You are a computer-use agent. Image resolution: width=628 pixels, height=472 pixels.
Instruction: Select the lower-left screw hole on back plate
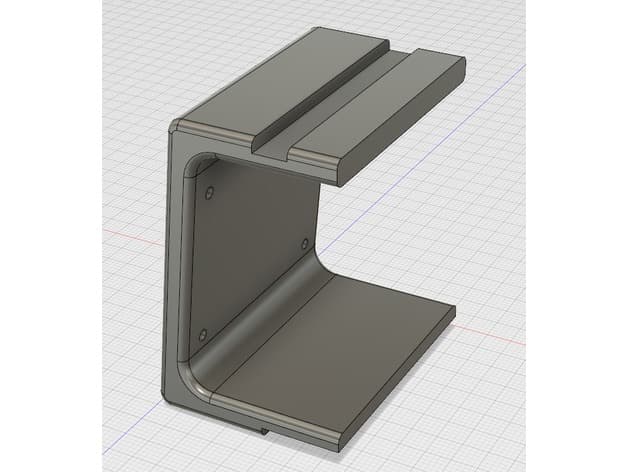click(203, 334)
